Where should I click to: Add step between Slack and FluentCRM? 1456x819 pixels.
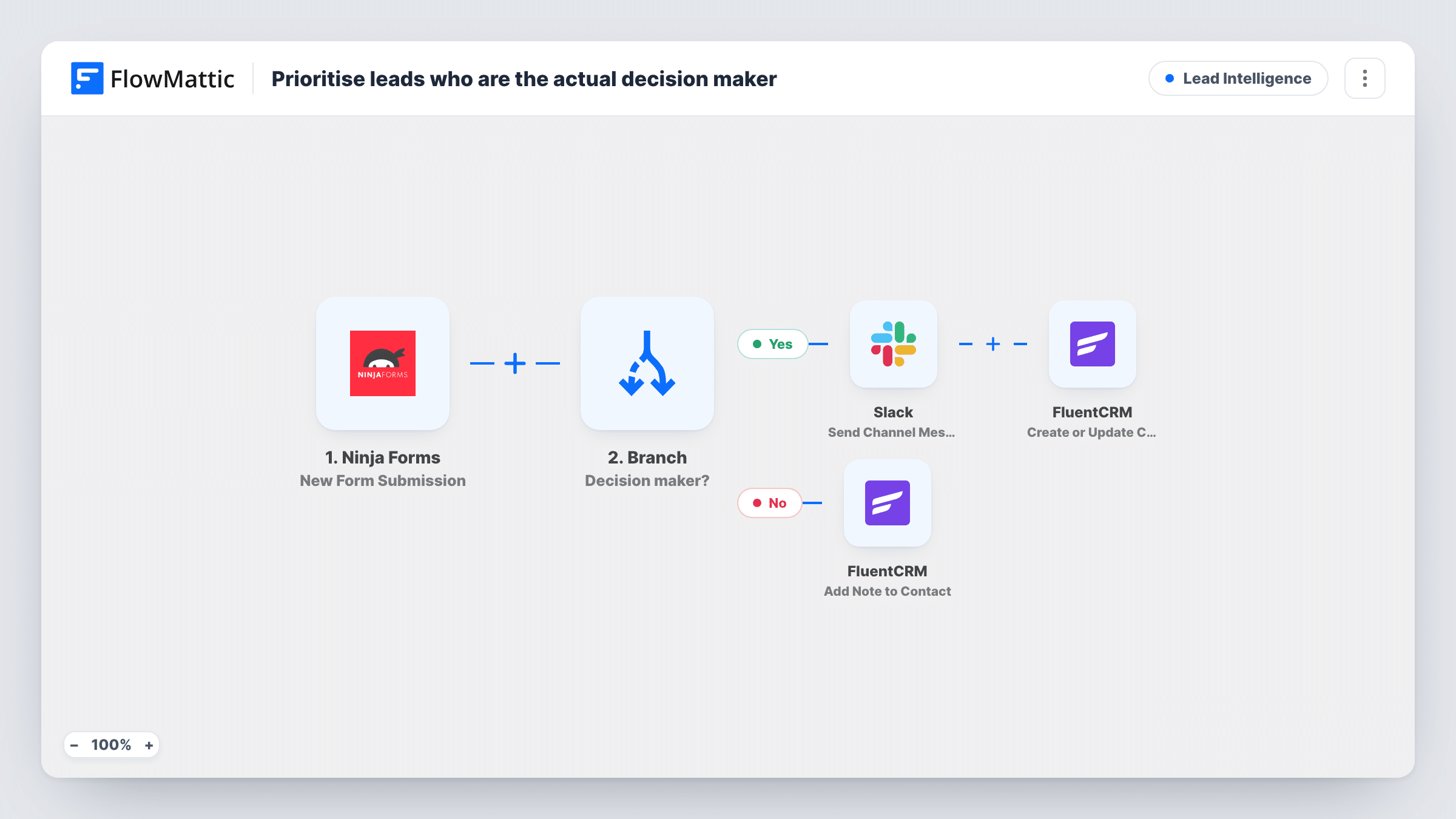[x=993, y=344]
